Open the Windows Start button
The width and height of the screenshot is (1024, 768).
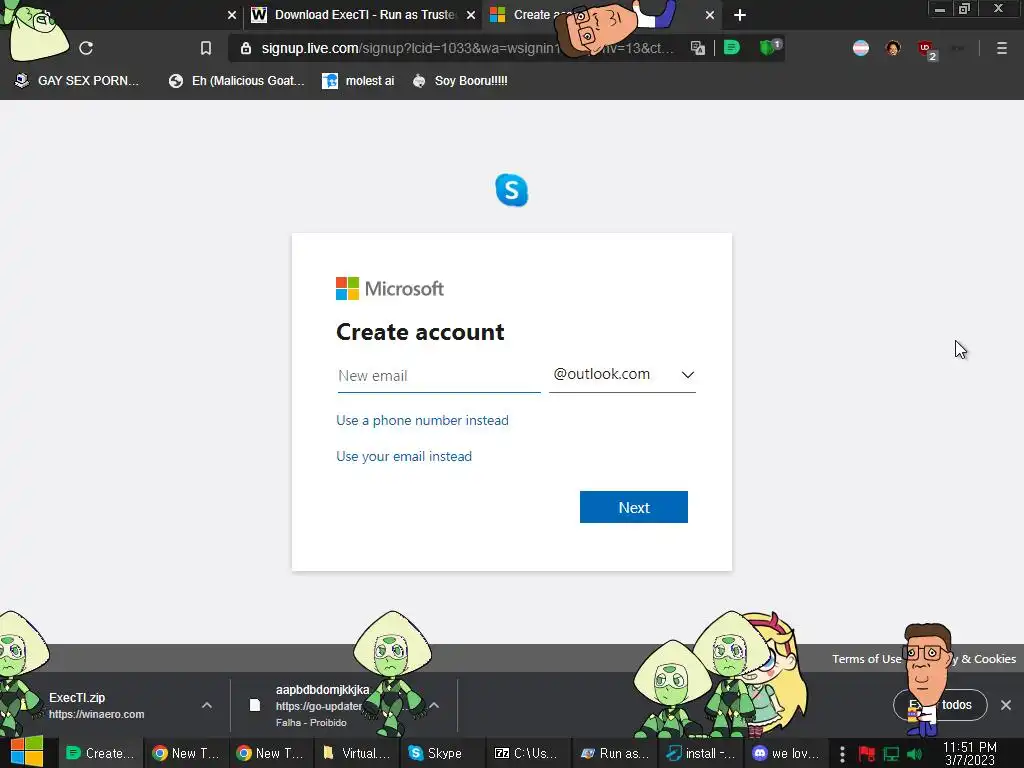pos(27,752)
